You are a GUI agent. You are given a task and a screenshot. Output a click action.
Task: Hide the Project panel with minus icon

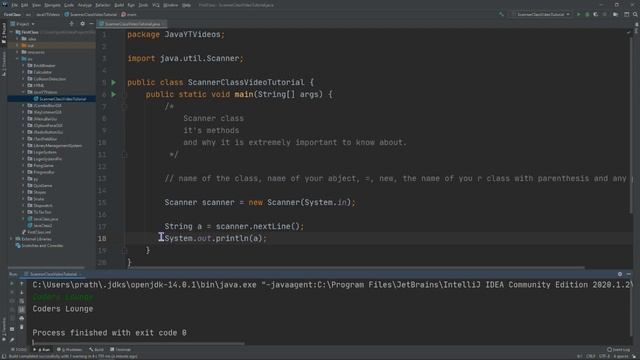pos(91,24)
